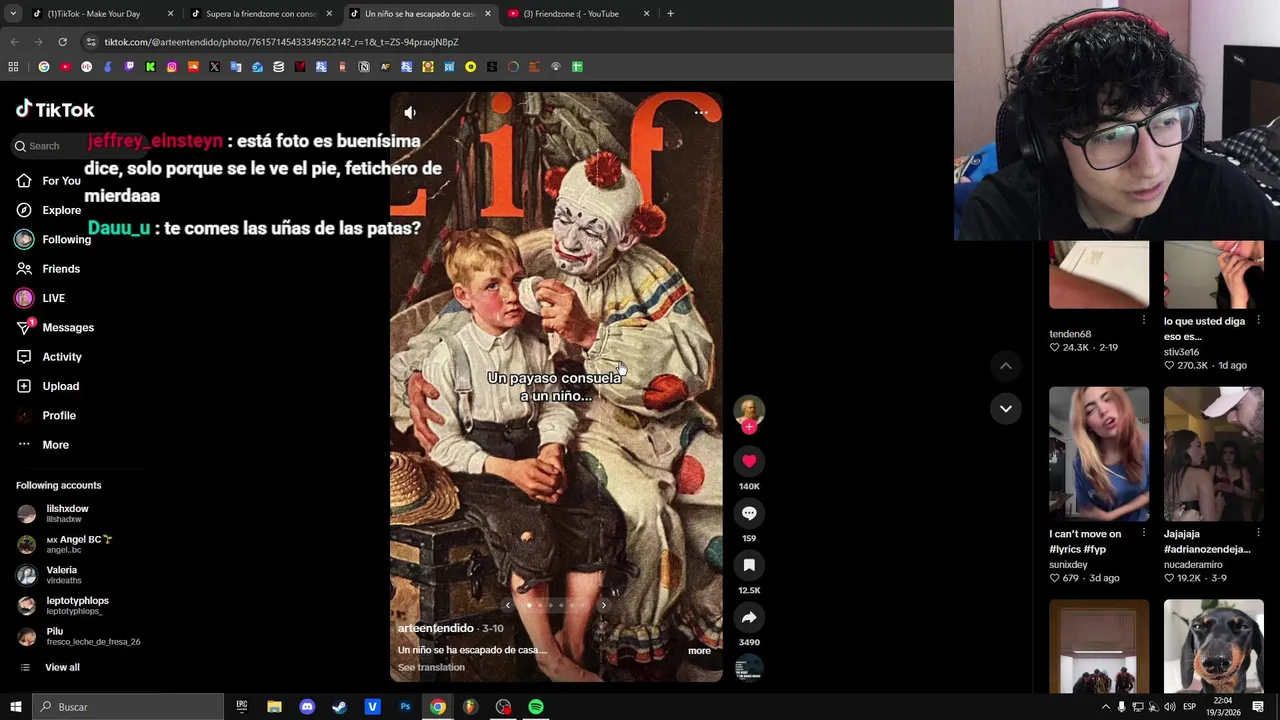Viewport: 1280px width, 720px height.
Task: Open Angel BC followed account
Action: 64,544
